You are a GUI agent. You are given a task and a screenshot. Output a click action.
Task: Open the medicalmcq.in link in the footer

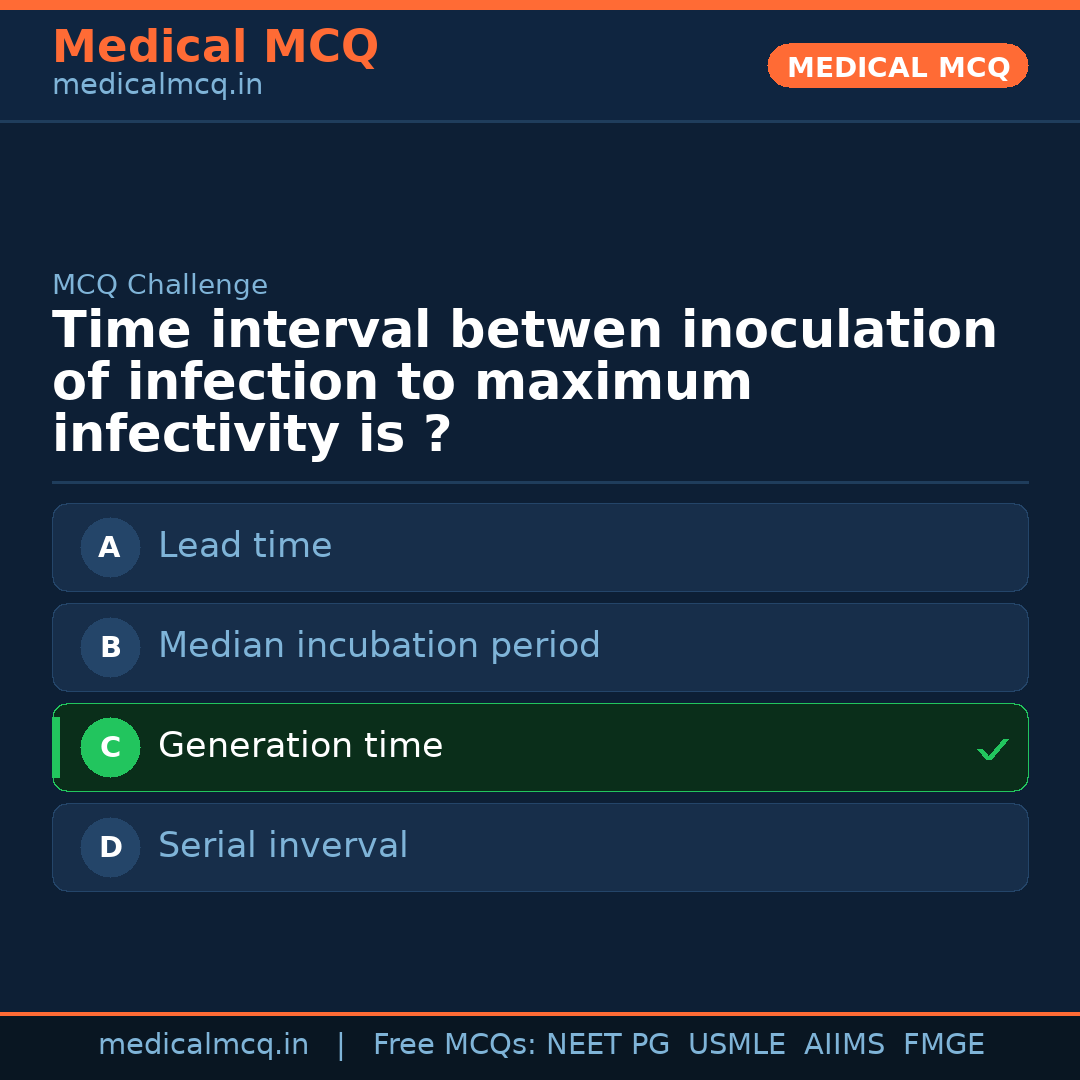click(x=203, y=1045)
